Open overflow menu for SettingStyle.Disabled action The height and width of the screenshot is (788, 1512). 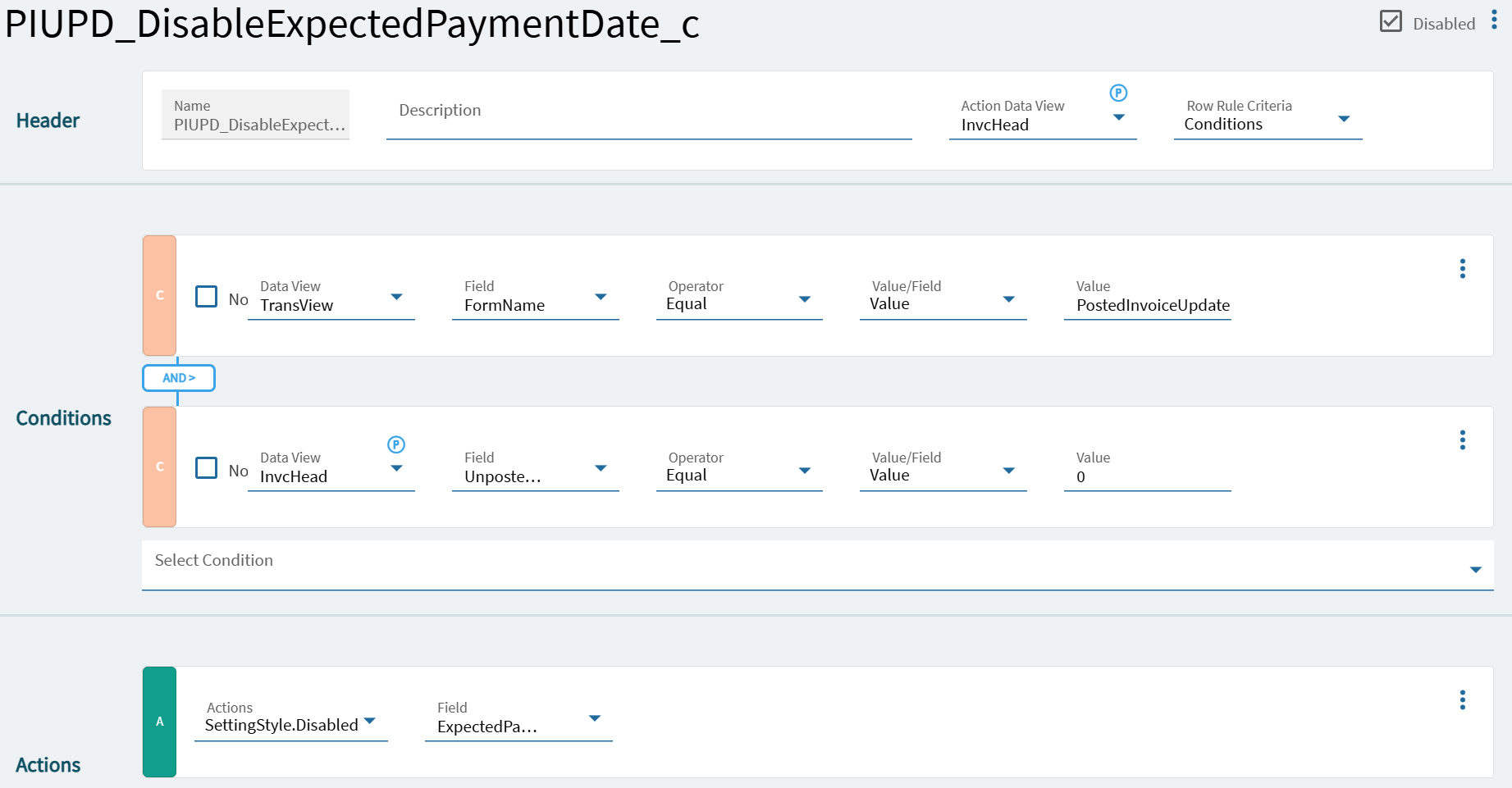coord(1463,699)
